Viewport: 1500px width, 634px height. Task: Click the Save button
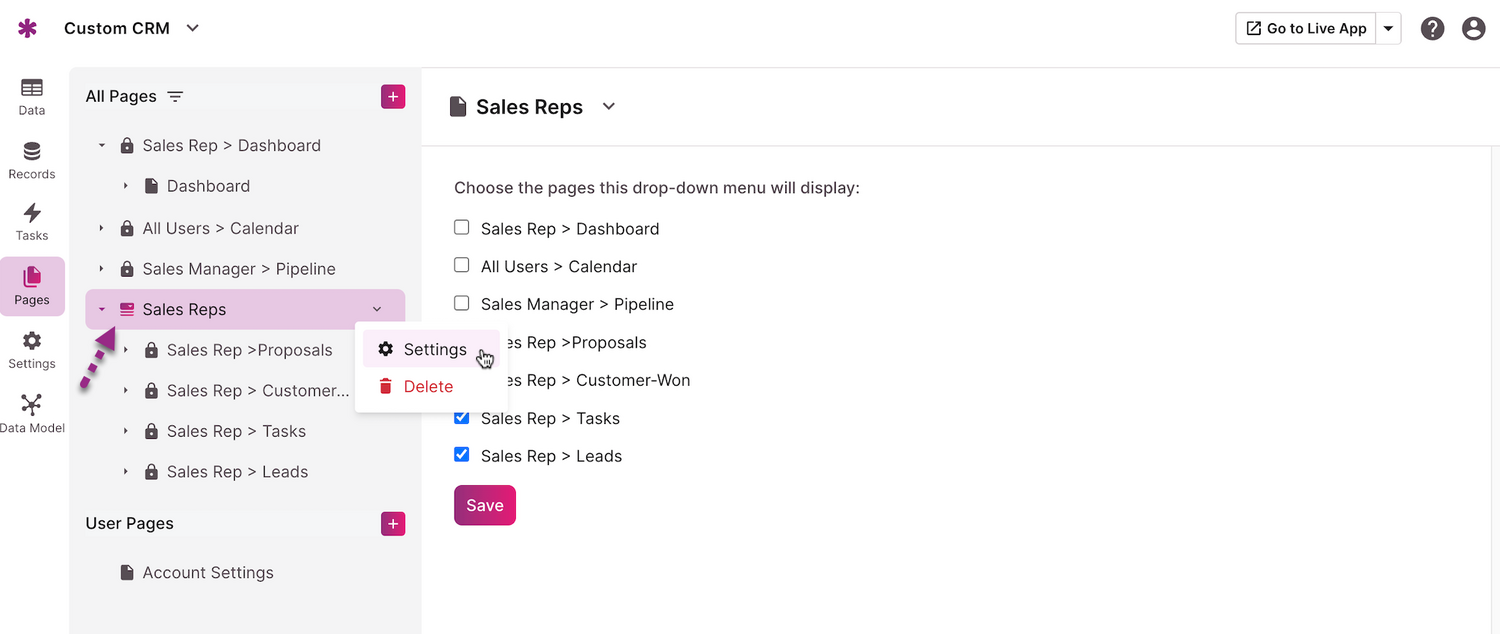pos(484,505)
